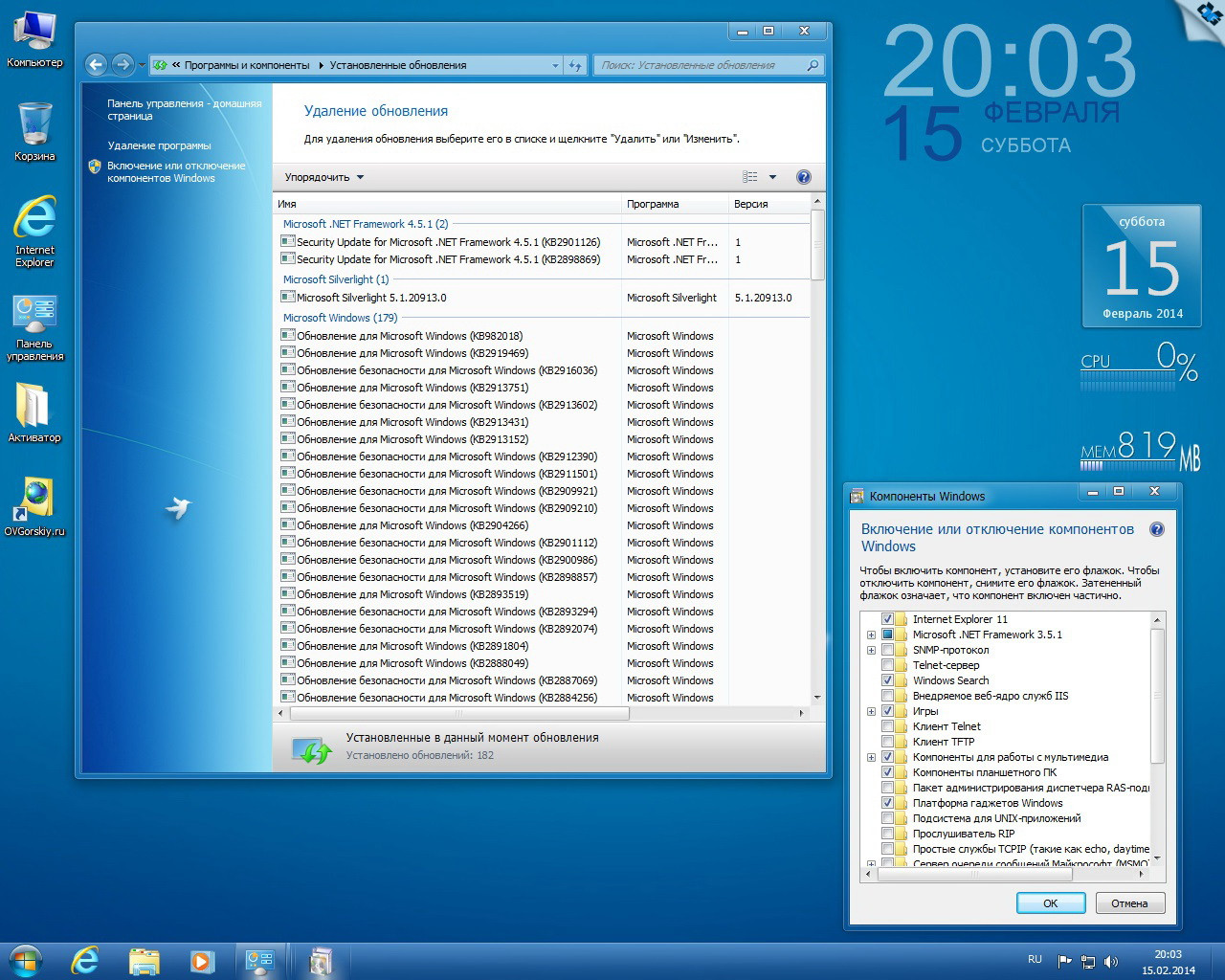
Task: Click the RU language indicator
Action: click(1035, 959)
